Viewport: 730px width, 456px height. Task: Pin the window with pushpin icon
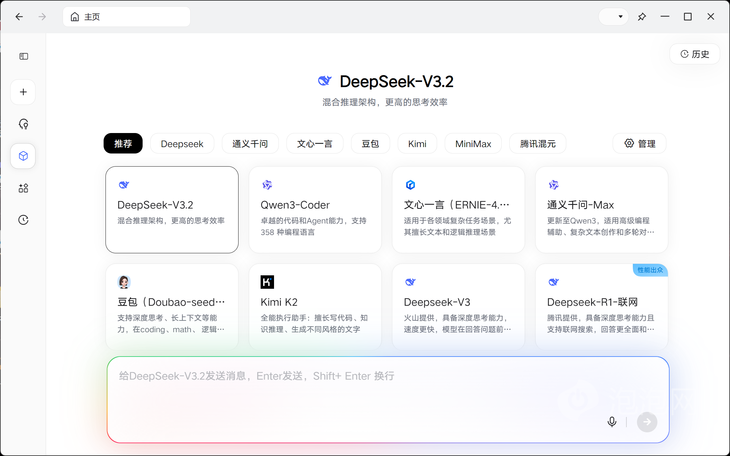(x=642, y=17)
